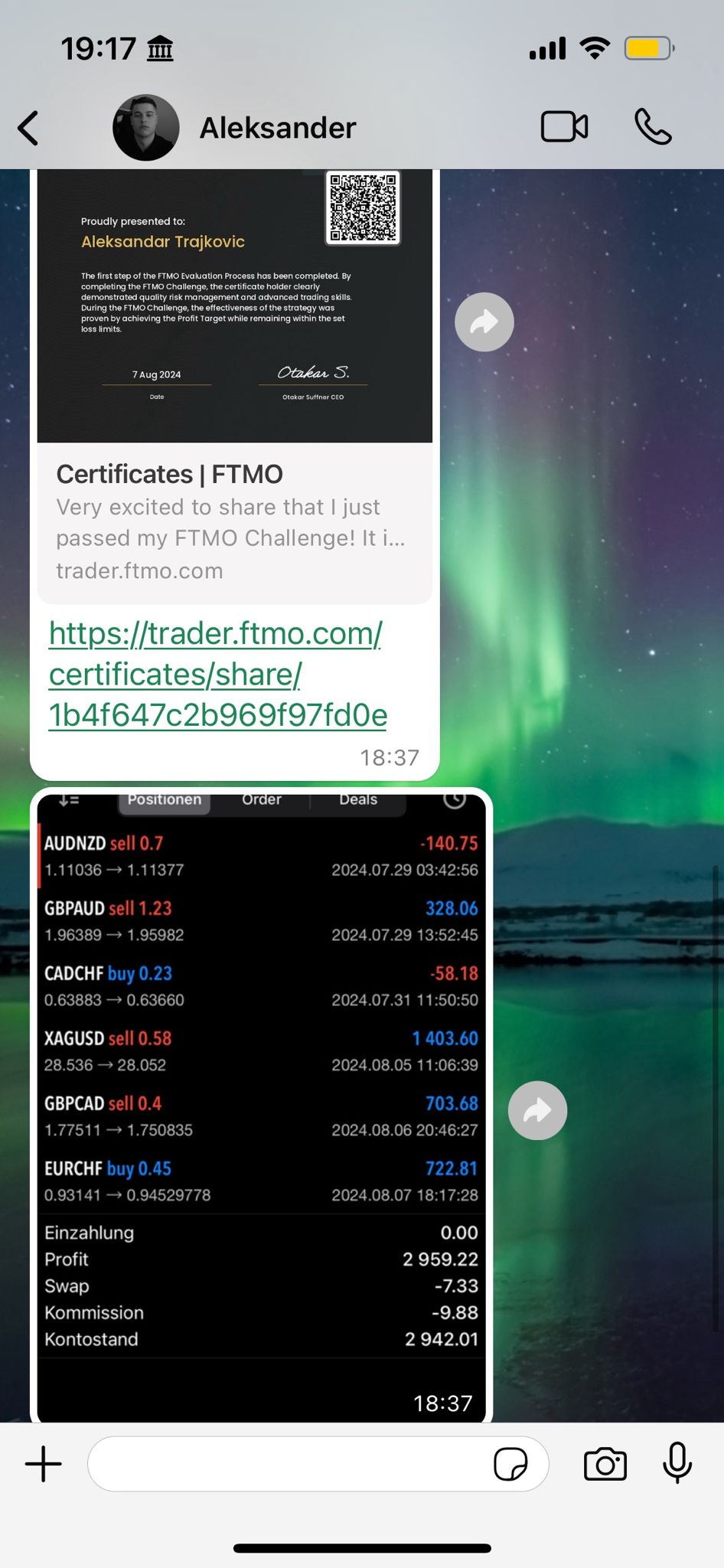724x1568 pixels.
Task: Go back to the chat list
Action: click(28, 128)
